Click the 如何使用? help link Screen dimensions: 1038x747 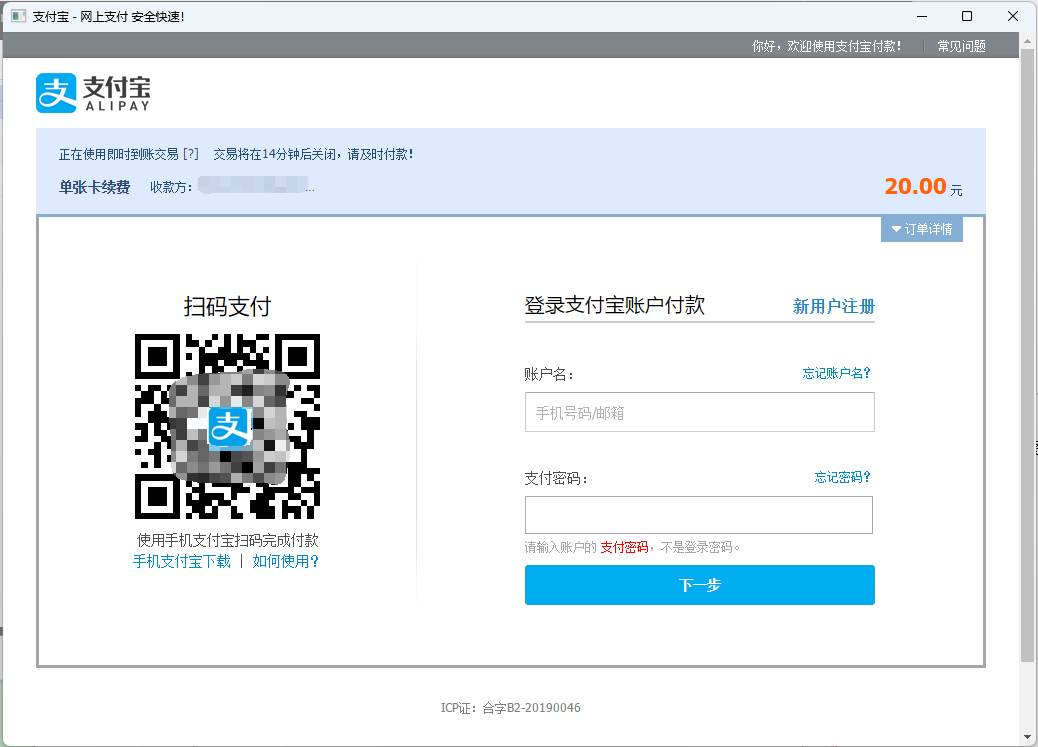coord(285,562)
